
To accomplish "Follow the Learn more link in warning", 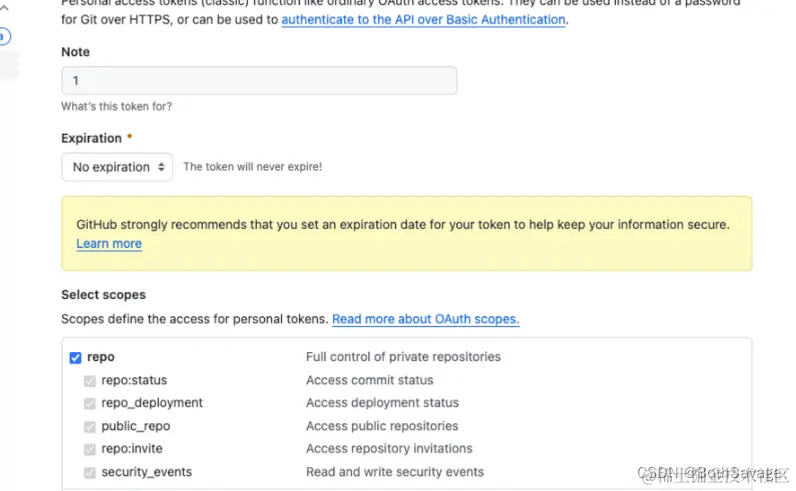I will (109, 244).
